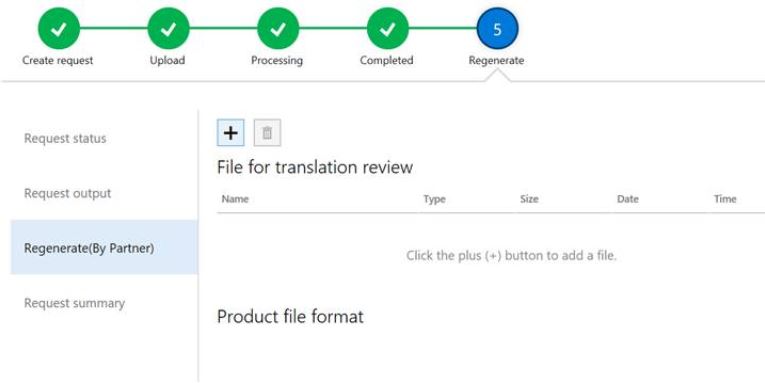Select the Completed step checkmark circle
This screenshot has width=765, height=383.
(388, 29)
